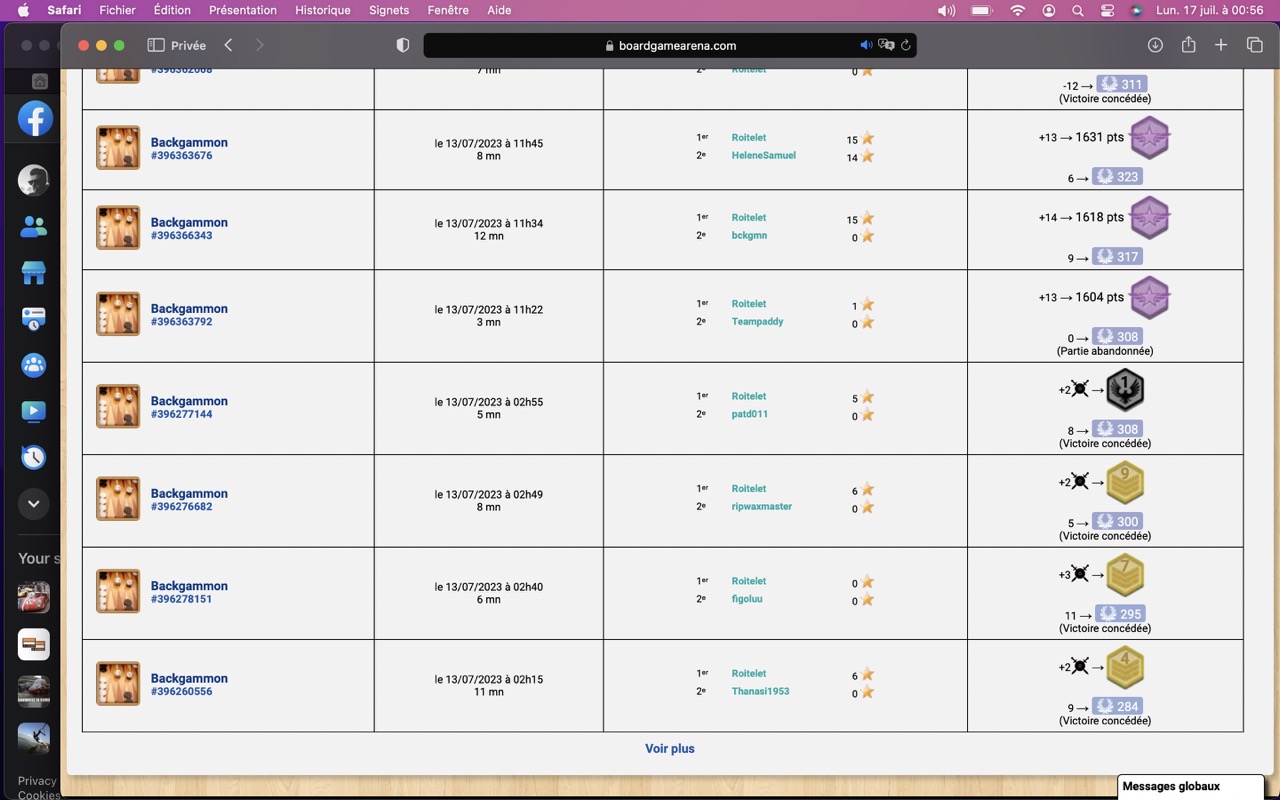Open Facebook Marketplace icon in background sidebar
Image resolution: width=1280 pixels, height=800 pixels.
(34, 273)
